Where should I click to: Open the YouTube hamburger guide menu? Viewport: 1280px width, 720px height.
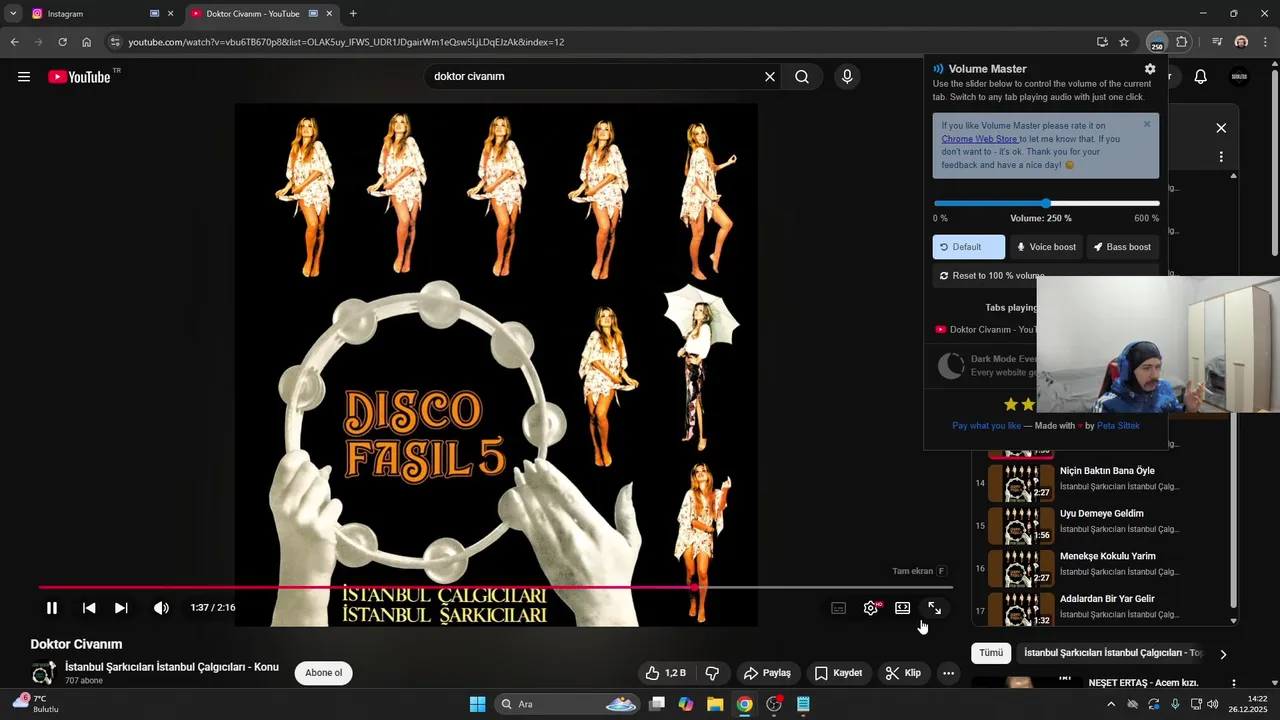tap(24, 77)
